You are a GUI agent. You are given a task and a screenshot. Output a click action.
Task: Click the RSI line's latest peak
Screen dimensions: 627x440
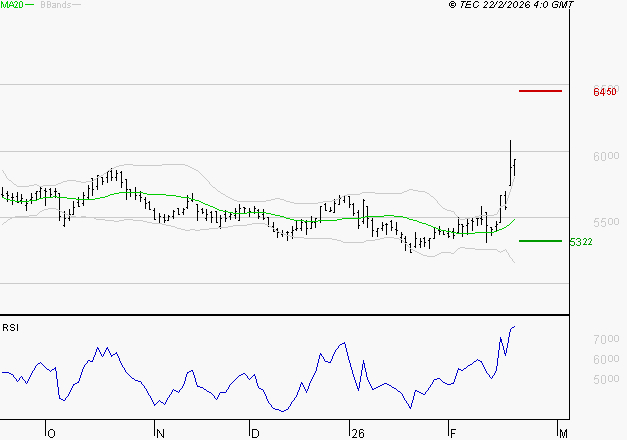(x=514, y=327)
